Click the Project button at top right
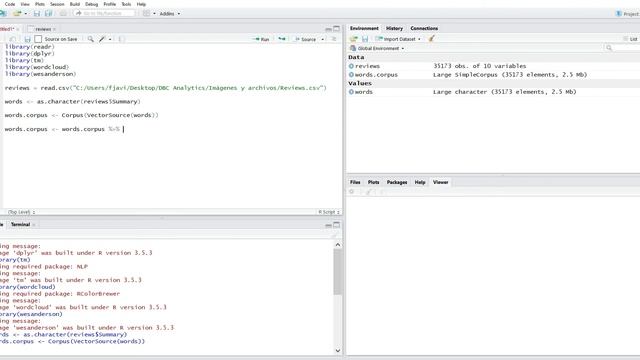The image size is (640, 360). 627,13
